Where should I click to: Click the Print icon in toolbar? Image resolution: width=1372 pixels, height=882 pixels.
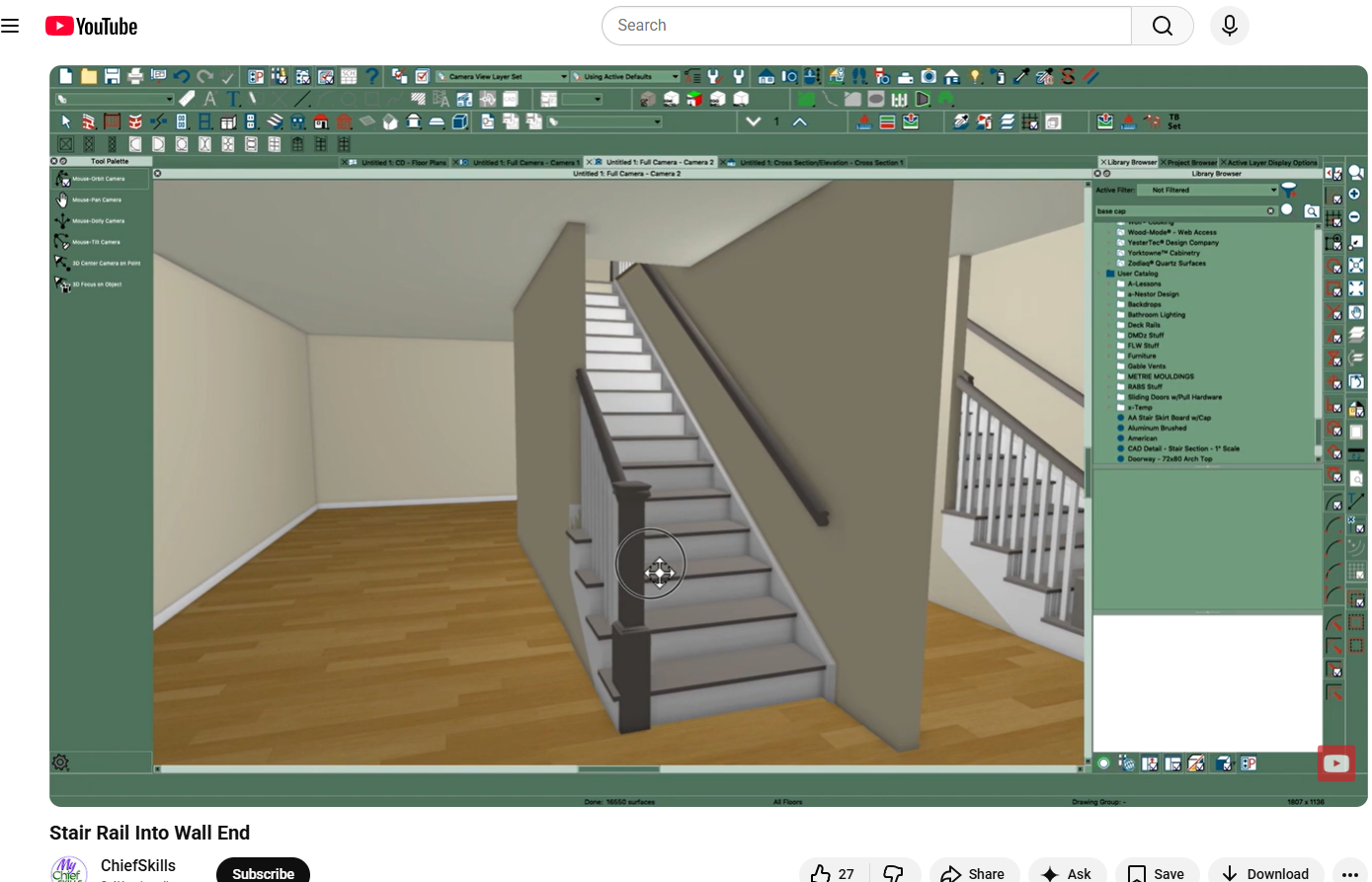(x=135, y=76)
